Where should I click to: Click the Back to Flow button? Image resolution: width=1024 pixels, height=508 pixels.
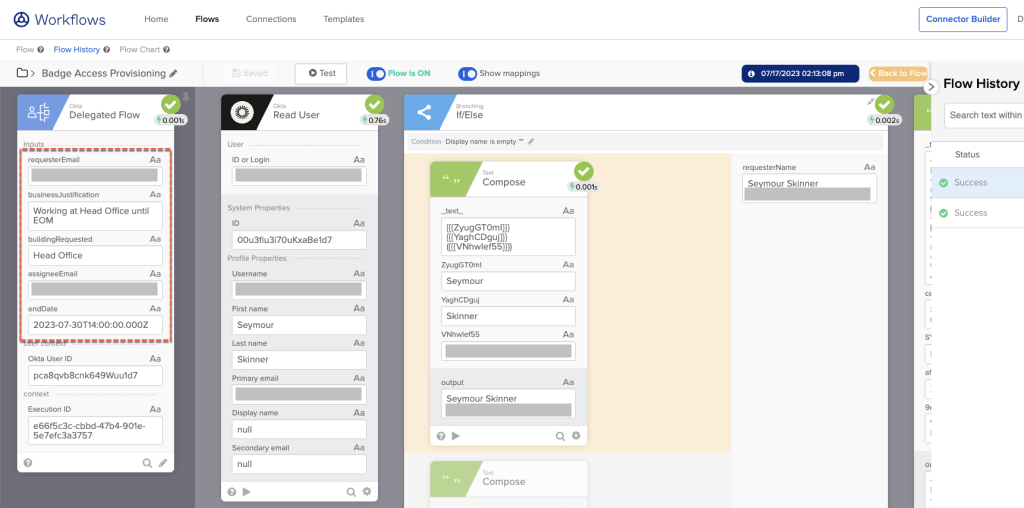pyautogui.click(x=898, y=73)
